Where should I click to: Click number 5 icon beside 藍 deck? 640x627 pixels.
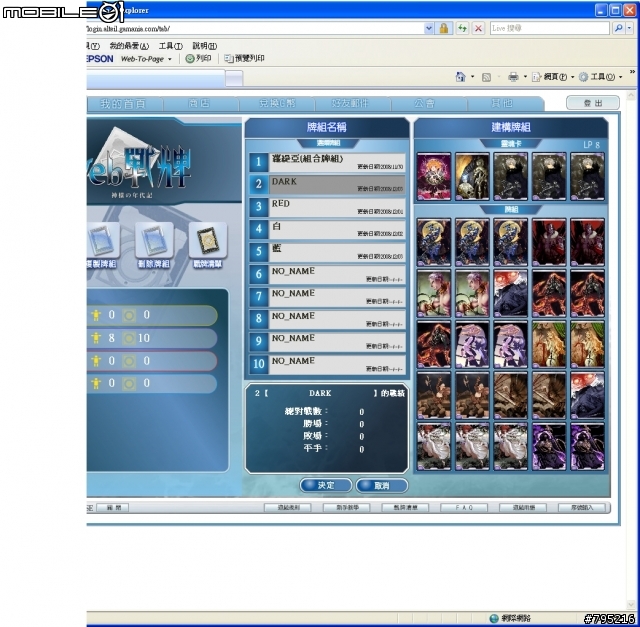[x=258, y=252]
